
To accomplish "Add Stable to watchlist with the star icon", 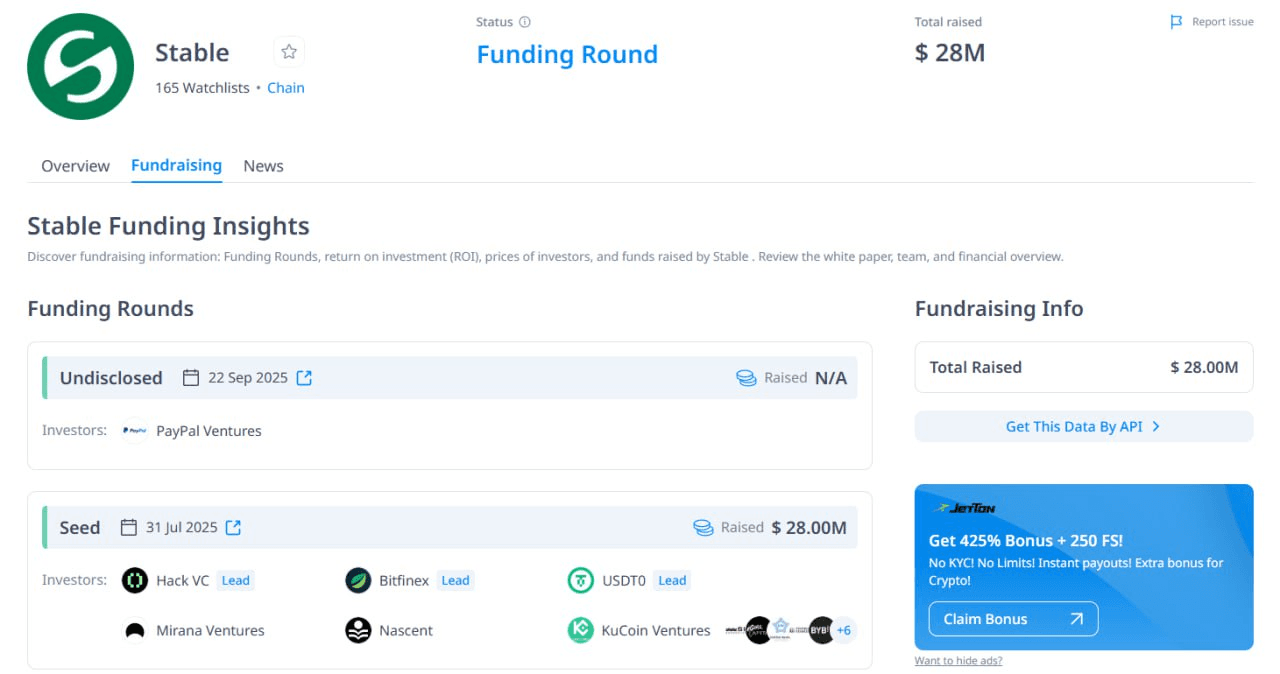I will (x=289, y=52).
